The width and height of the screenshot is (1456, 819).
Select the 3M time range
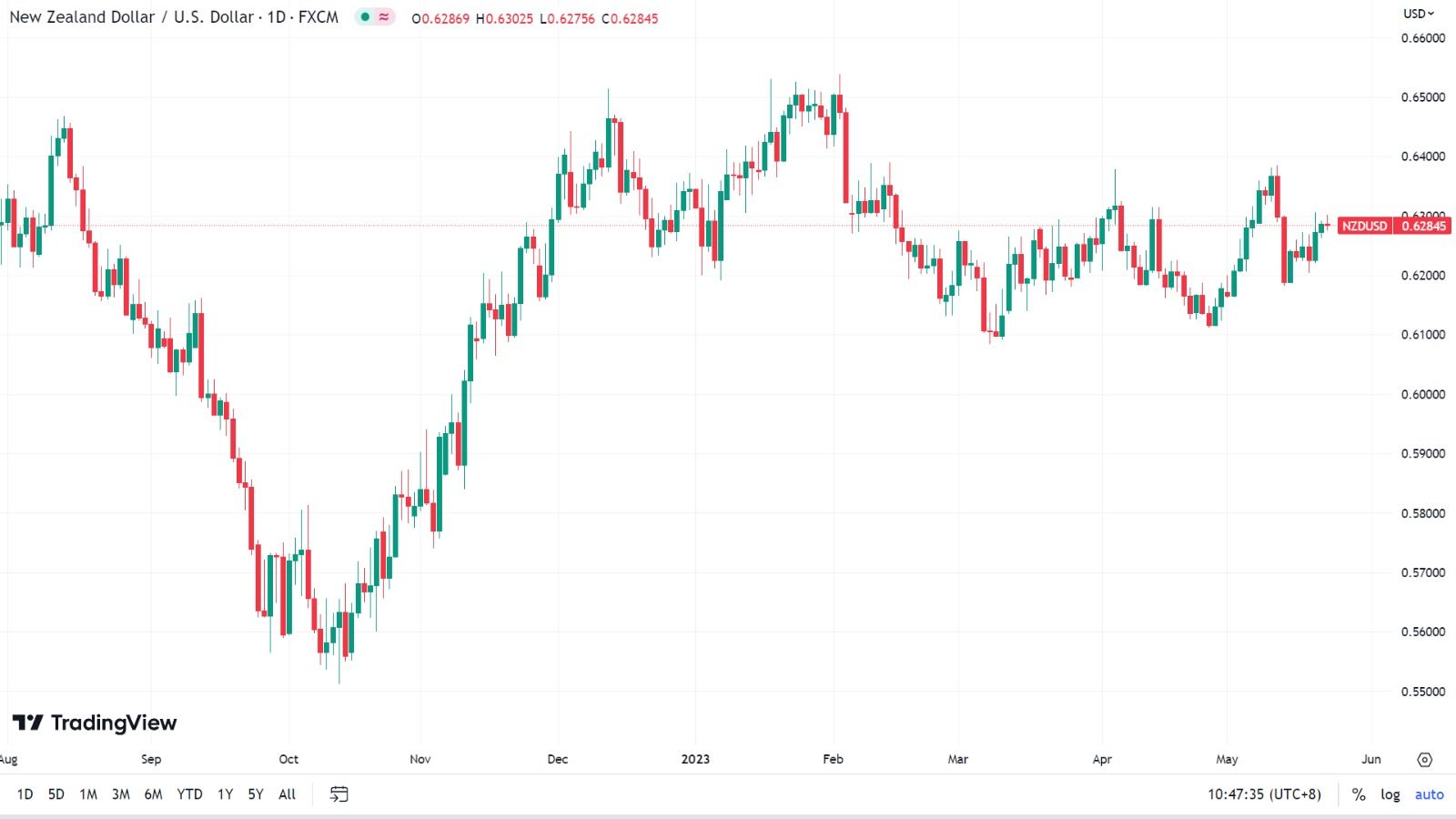tap(120, 794)
